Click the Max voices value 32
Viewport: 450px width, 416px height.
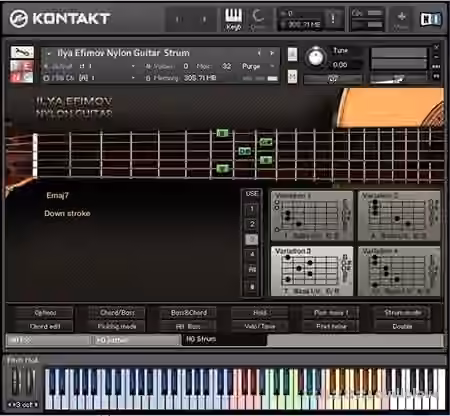point(227,66)
